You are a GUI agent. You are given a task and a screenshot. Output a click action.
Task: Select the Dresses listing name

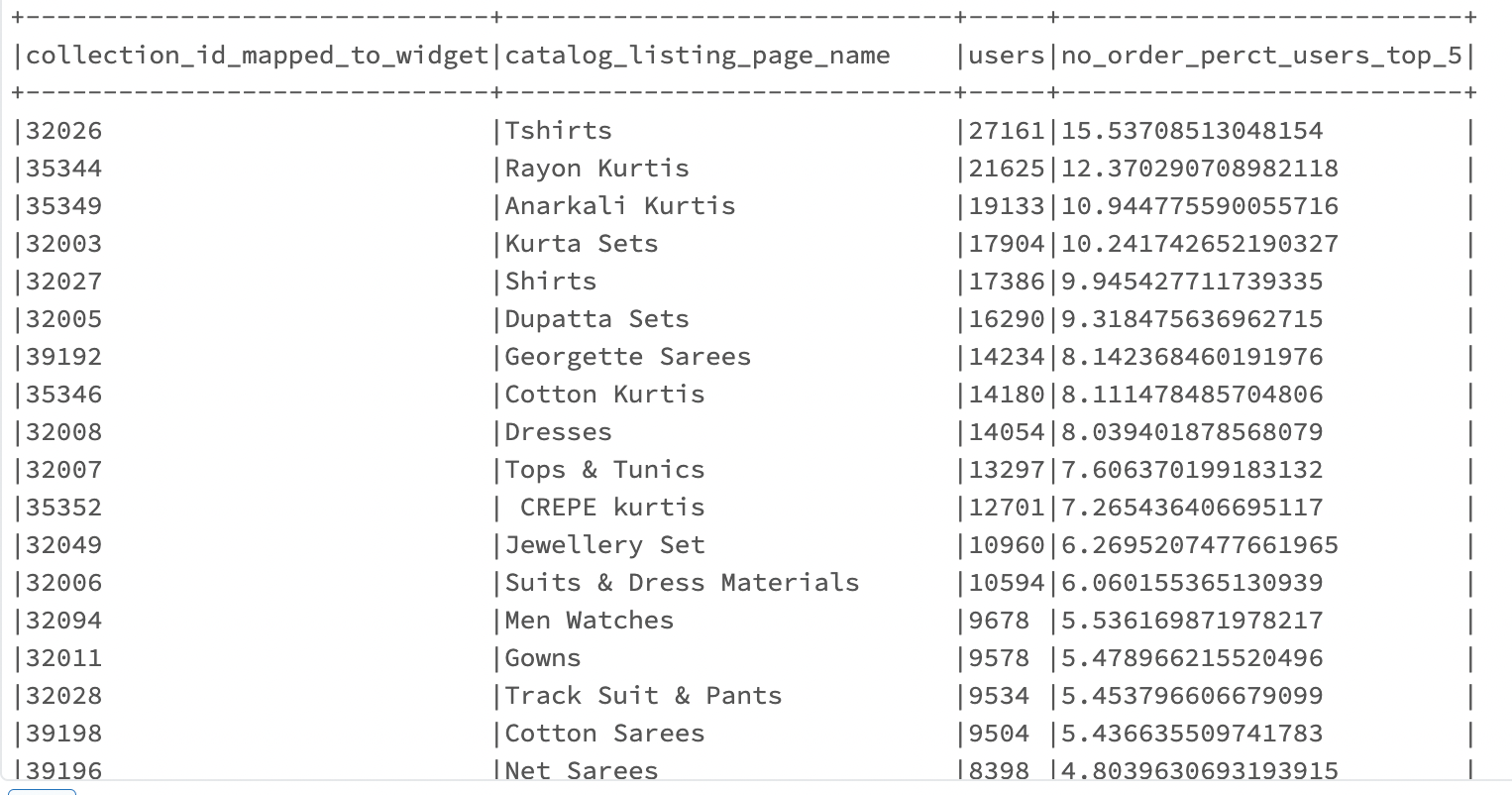point(559,432)
